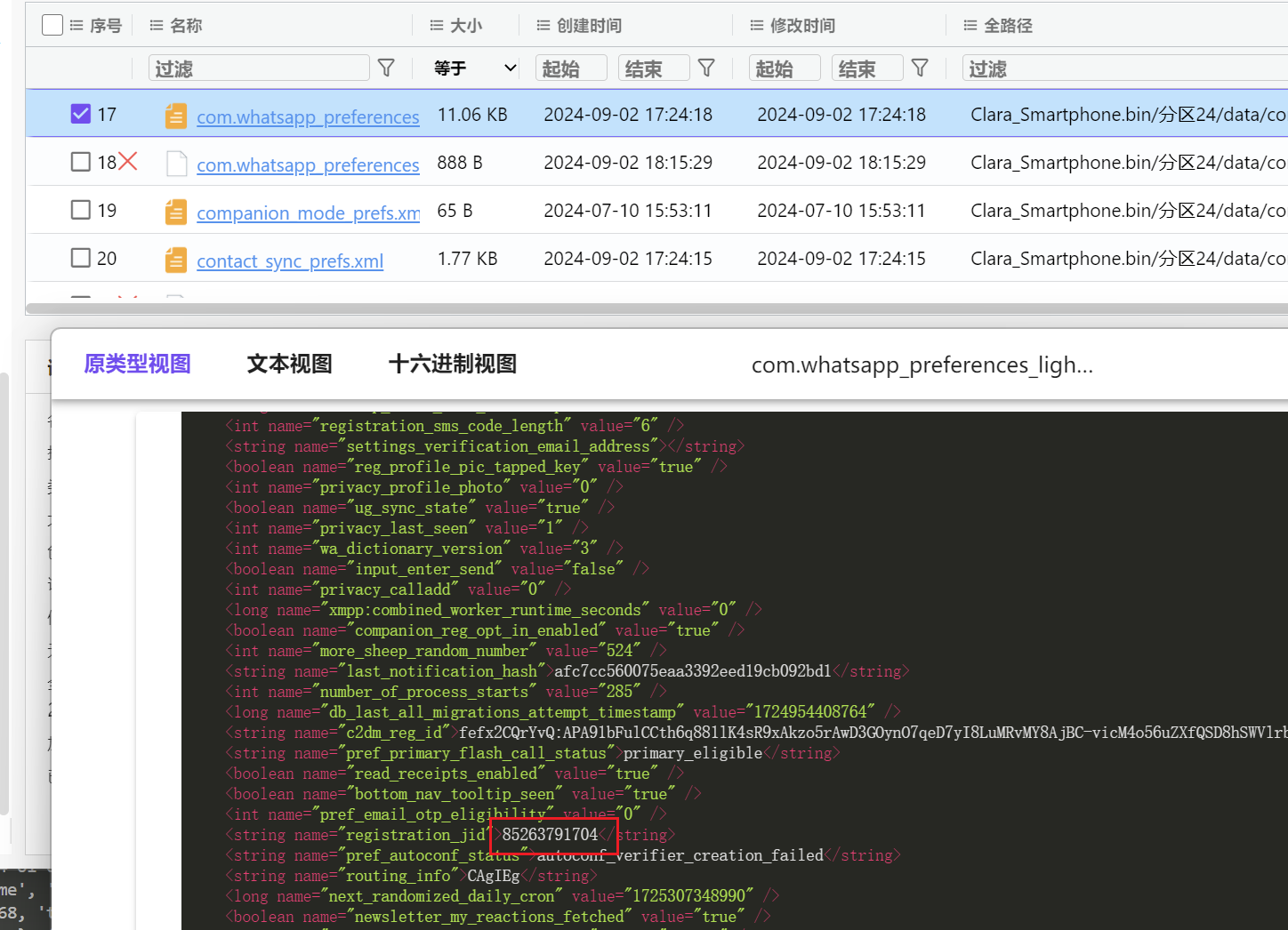
Task: Click the creation time filter funnel icon
Action: click(x=706, y=68)
